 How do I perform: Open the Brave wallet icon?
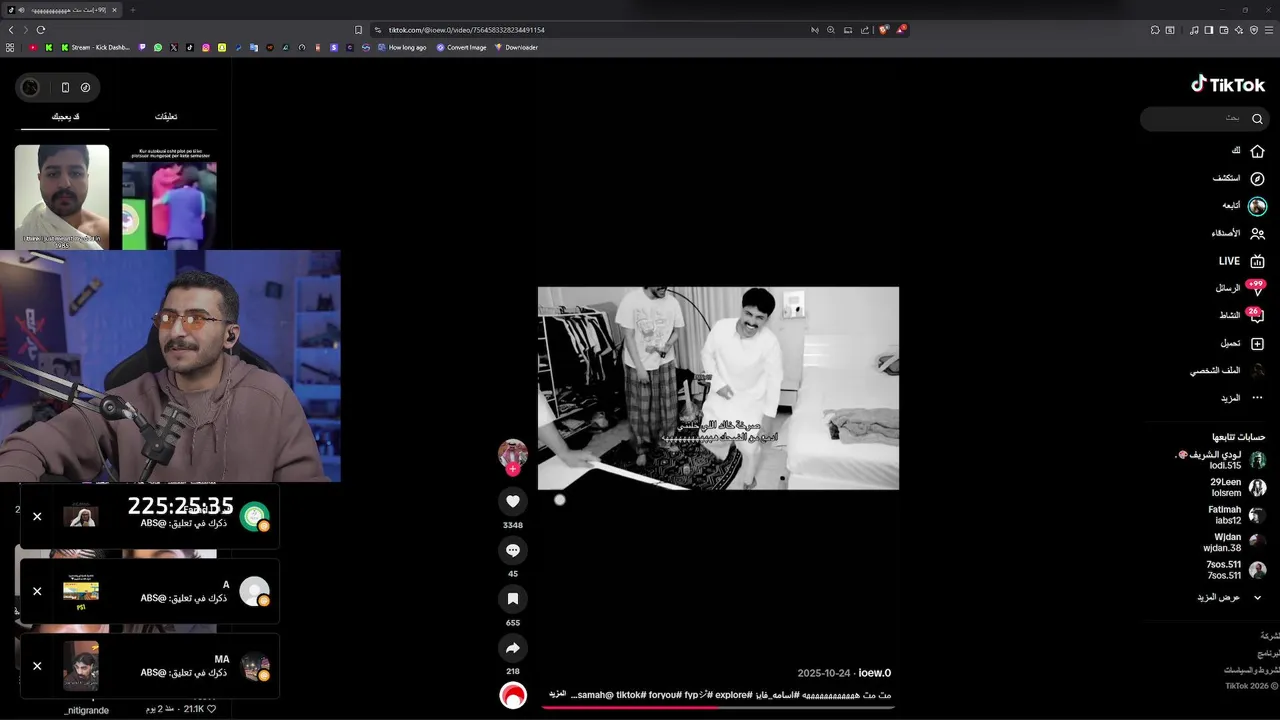pyautogui.click(x=1224, y=30)
